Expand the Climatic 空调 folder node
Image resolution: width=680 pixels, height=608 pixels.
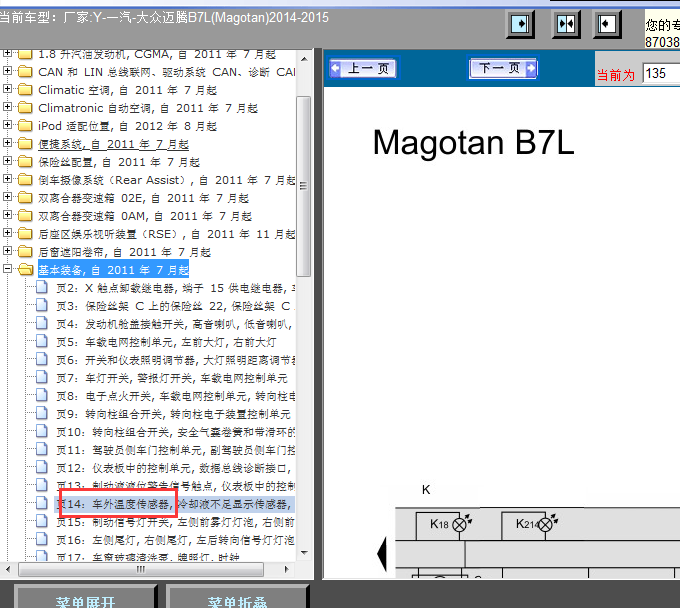7,89
